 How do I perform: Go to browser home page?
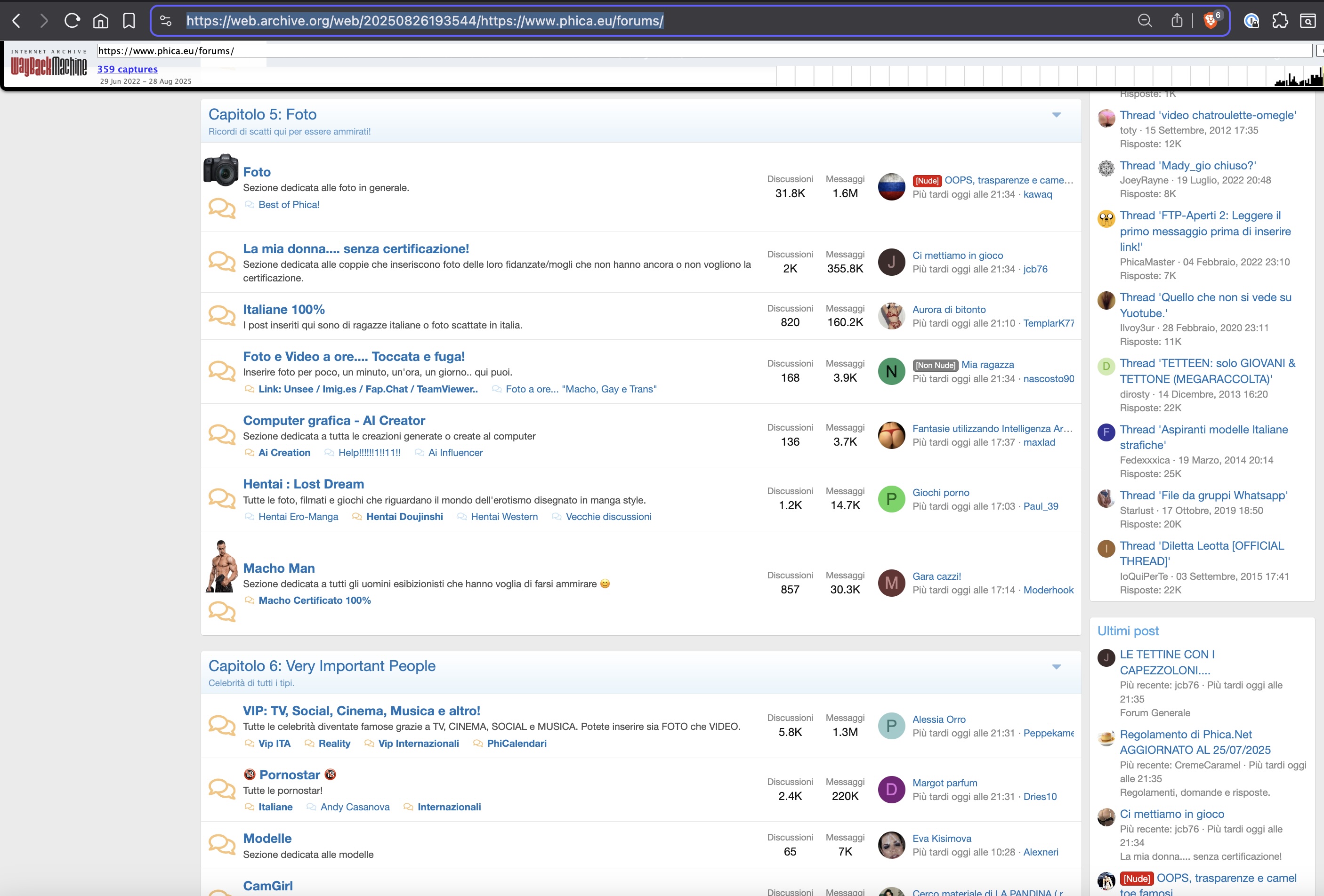click(x=100, y=21)
